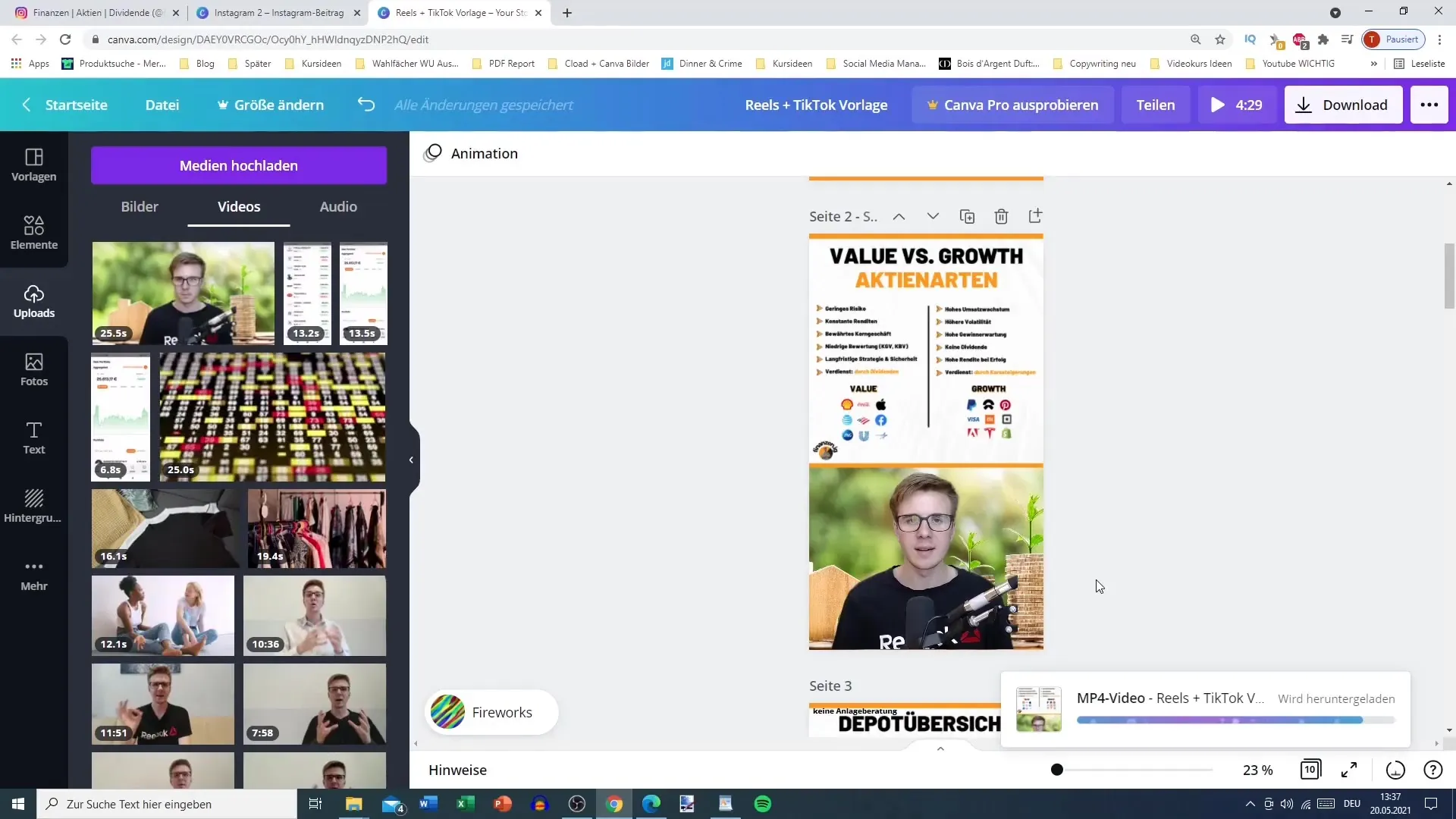The image size is (1456, 819).
Task: Select the 6.8s video thumbnail
Action: (121, 417)
